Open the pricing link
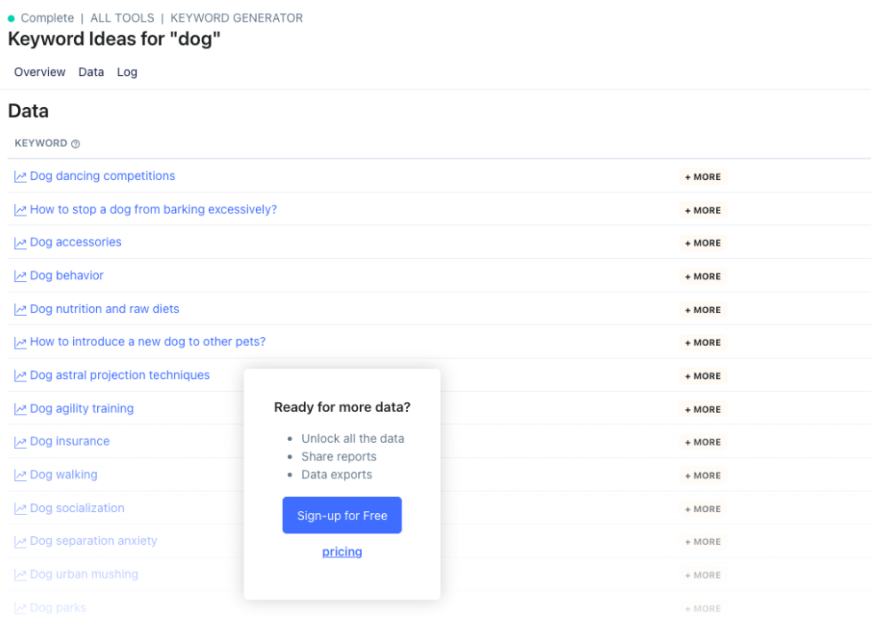The width and height of the screenshot is (871, 633). pyautogui.click(x=342, y=552)
